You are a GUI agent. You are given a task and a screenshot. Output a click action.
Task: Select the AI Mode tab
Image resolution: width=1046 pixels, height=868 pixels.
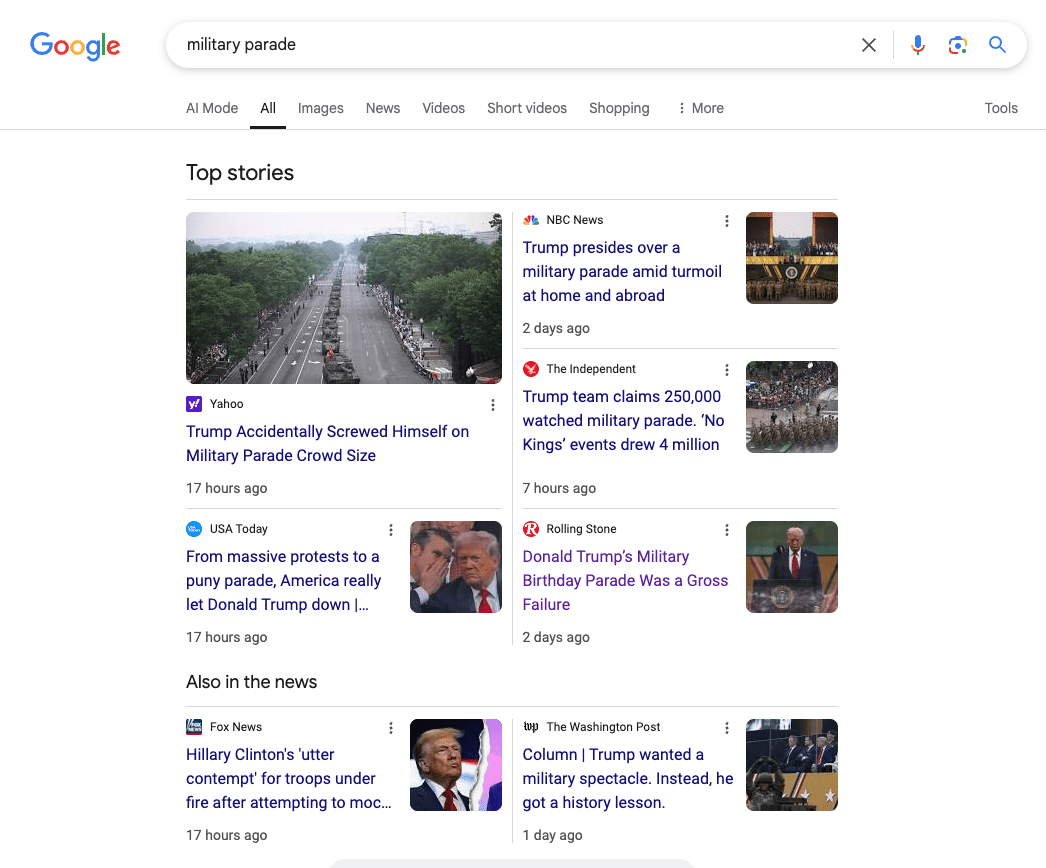pyautogui.click(x=212, y=108)
